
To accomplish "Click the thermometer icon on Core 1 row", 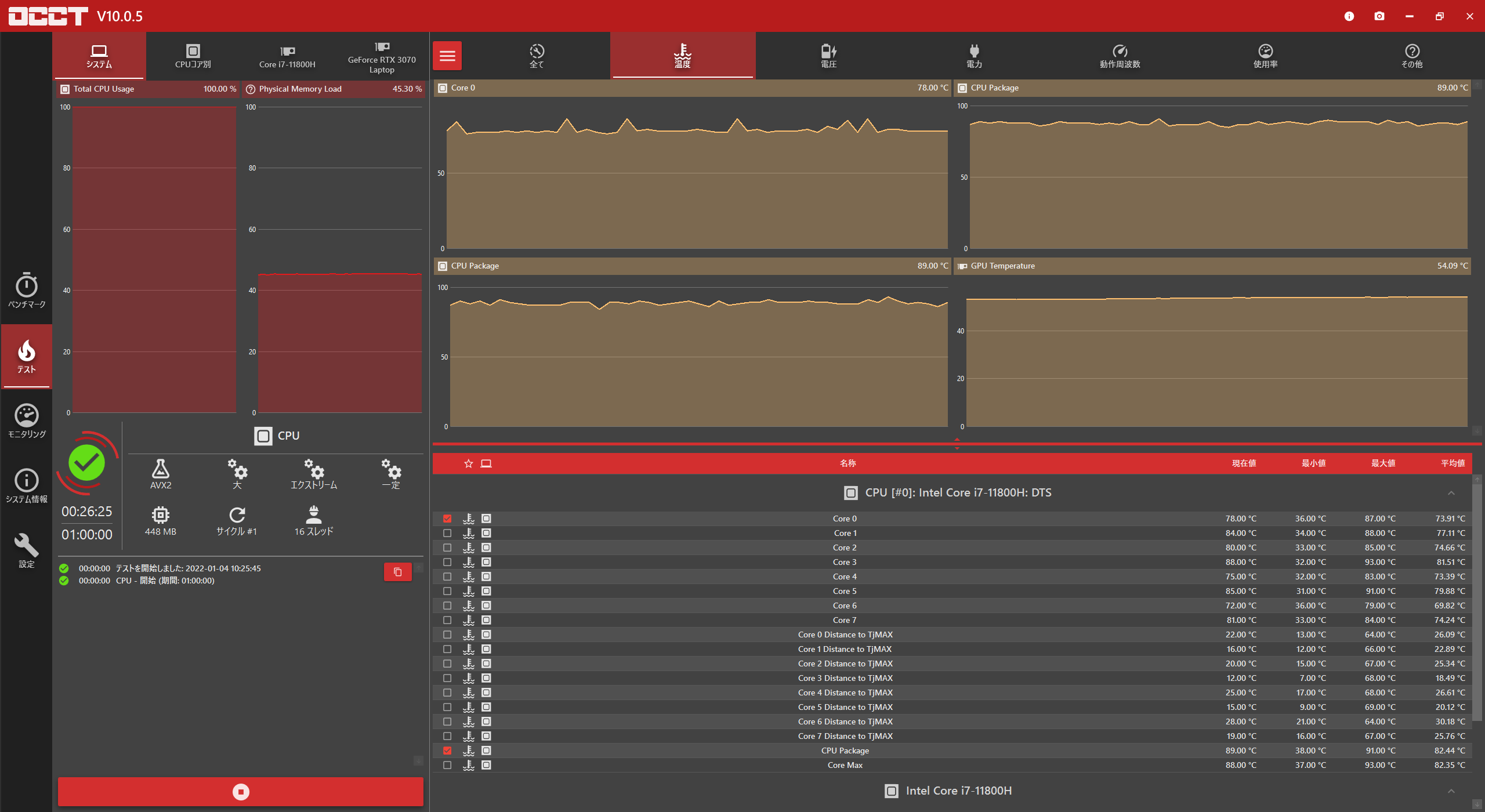I will (469, 533).
